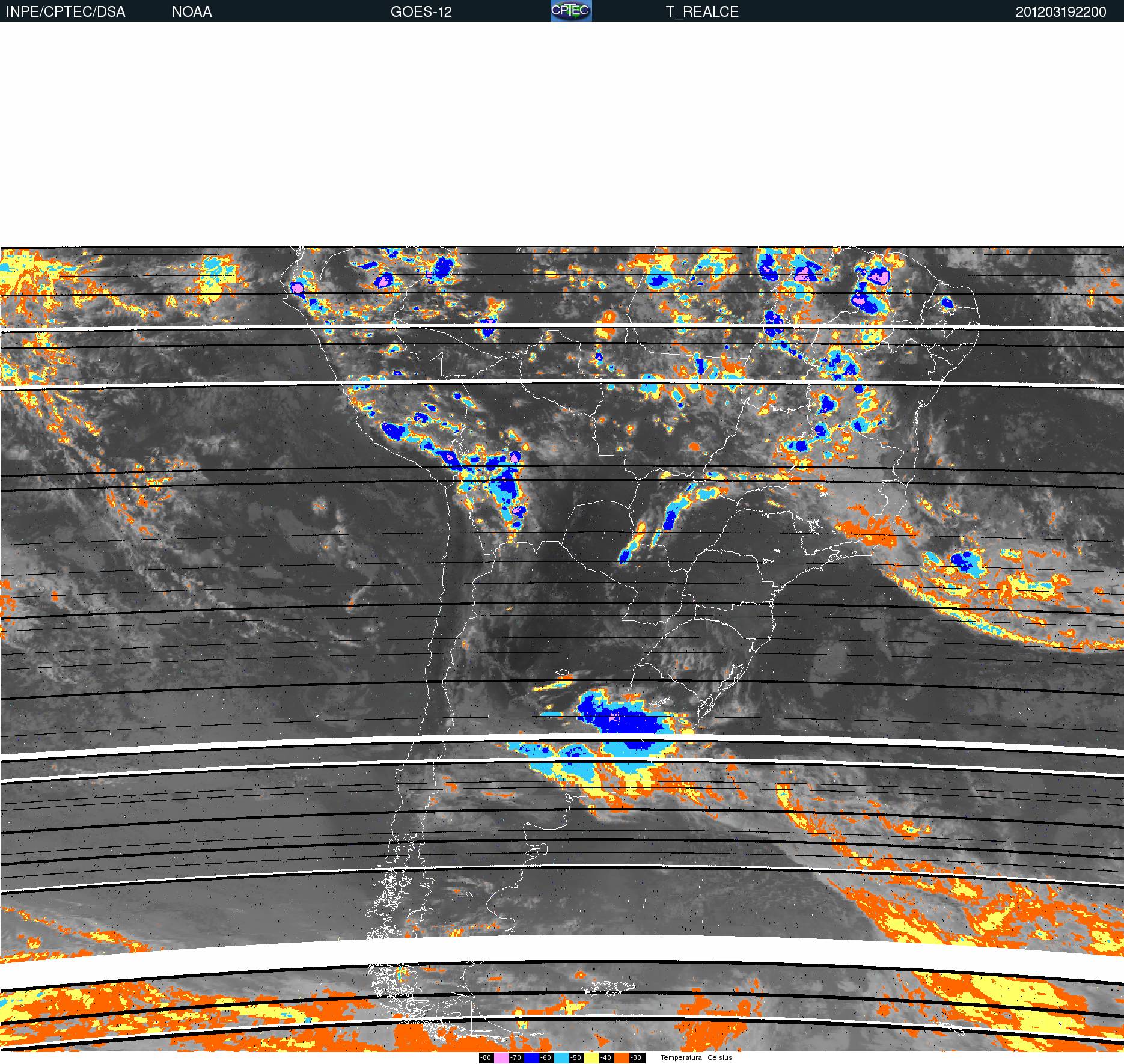This screenshot has height=1064, width=1124.
Task: Click the light blue legend color swatch
Action: [x=561, y=1058]
